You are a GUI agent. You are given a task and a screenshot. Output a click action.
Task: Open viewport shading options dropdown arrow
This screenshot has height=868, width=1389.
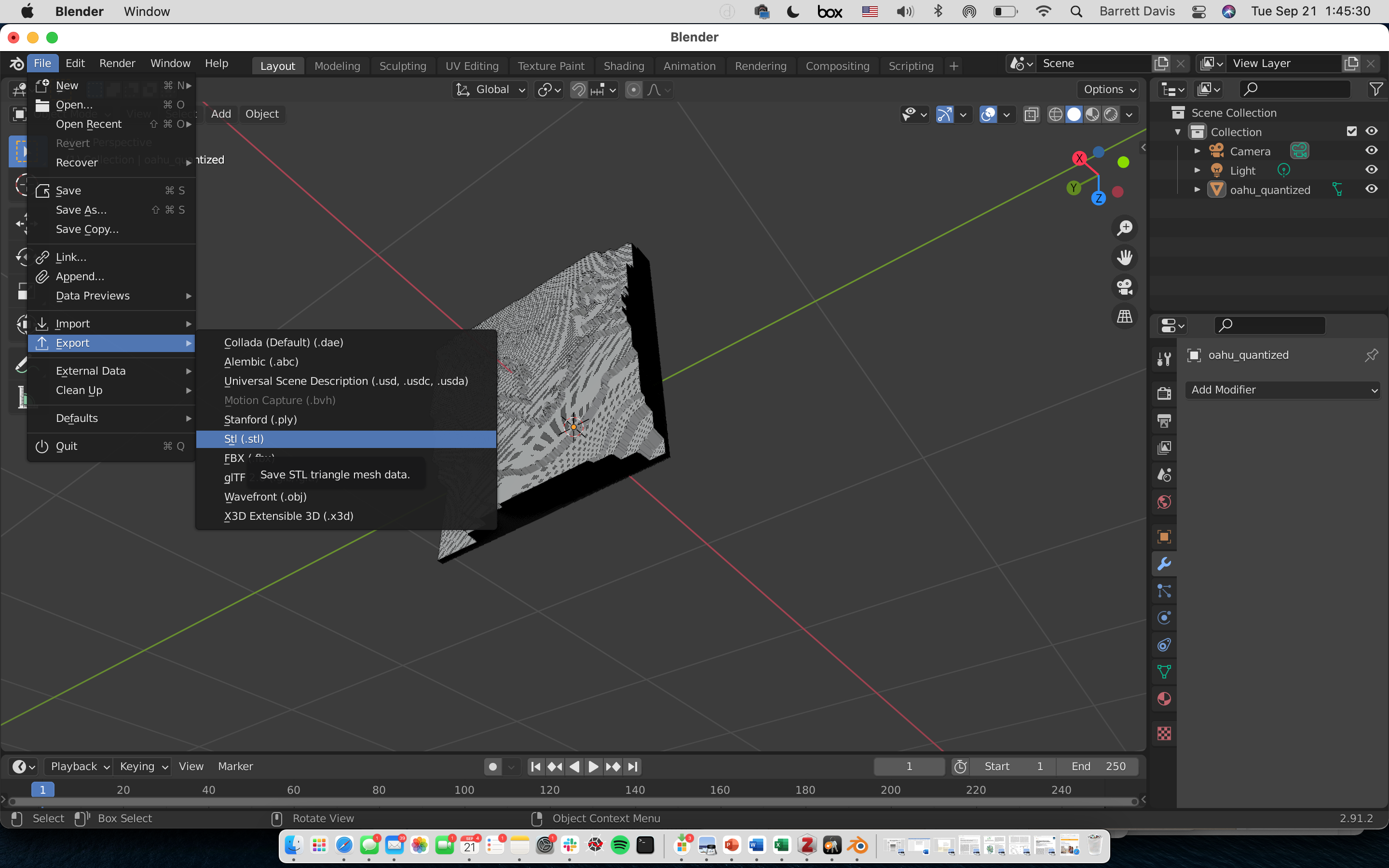[x=1129, y=114]
